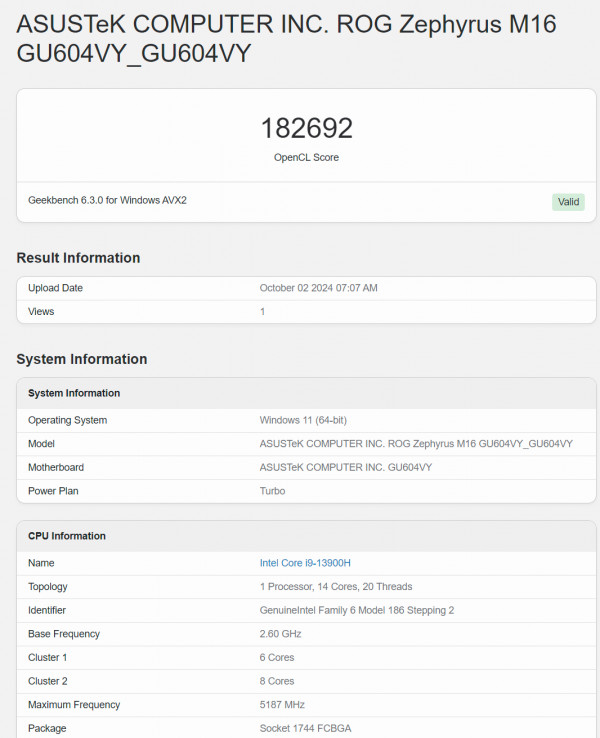Click the Package label

pos(47,729)
